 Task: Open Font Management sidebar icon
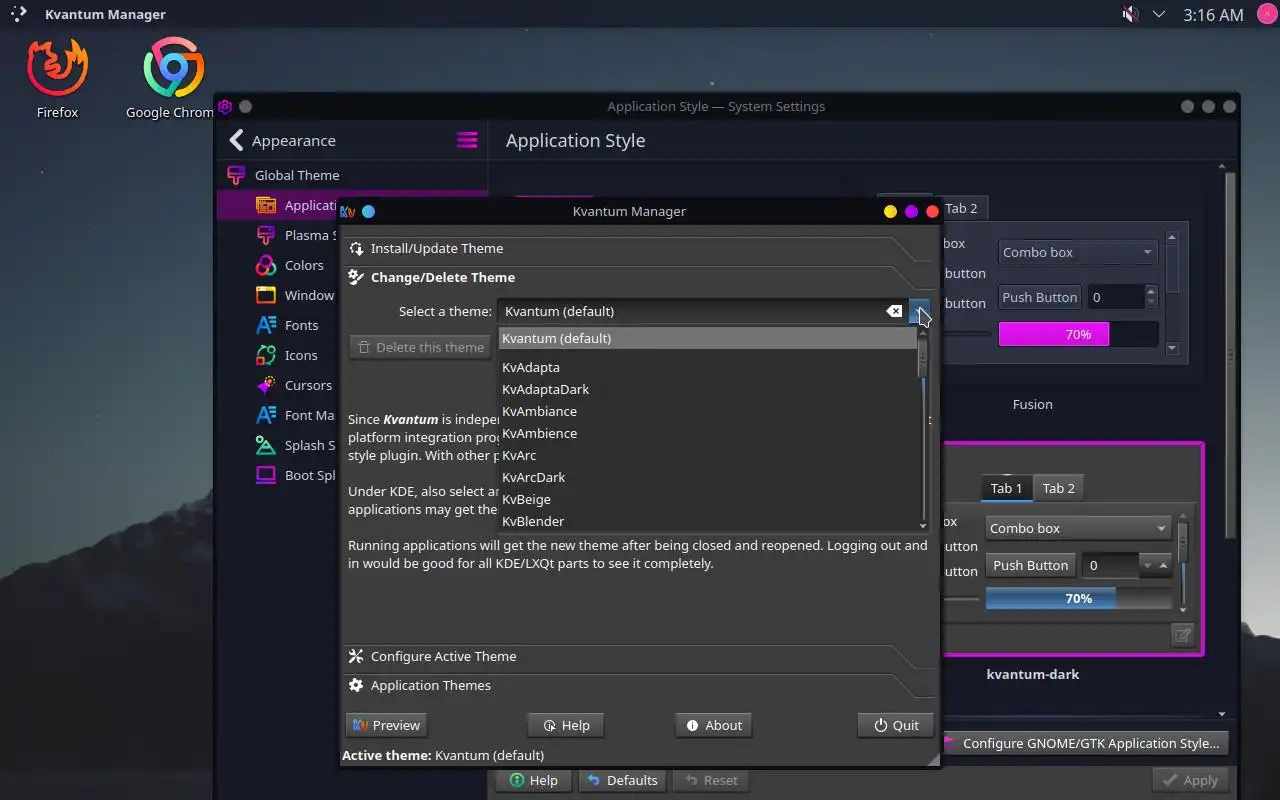pos(265,415)
